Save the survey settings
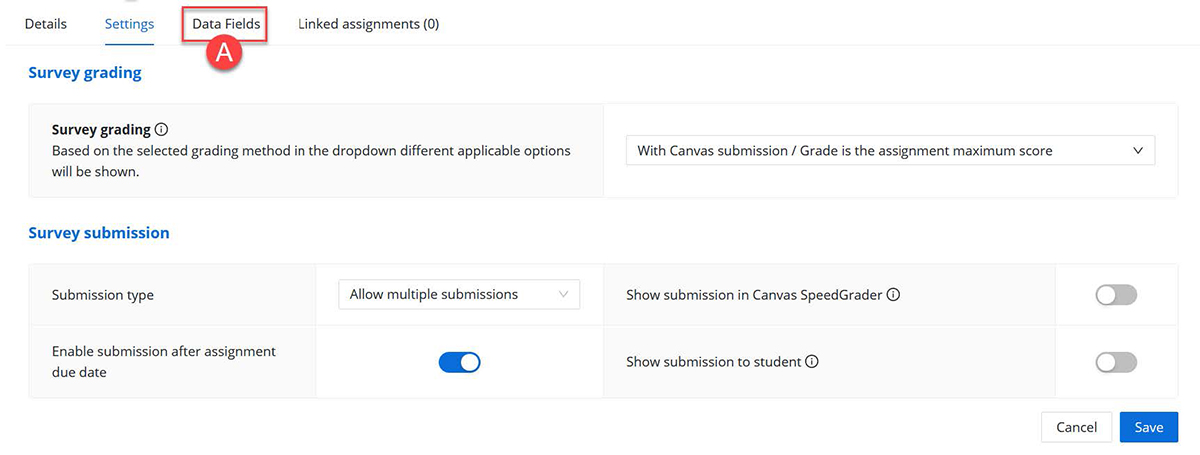1200x455 pixels. pyautogui.click(x=1148, y=427)
